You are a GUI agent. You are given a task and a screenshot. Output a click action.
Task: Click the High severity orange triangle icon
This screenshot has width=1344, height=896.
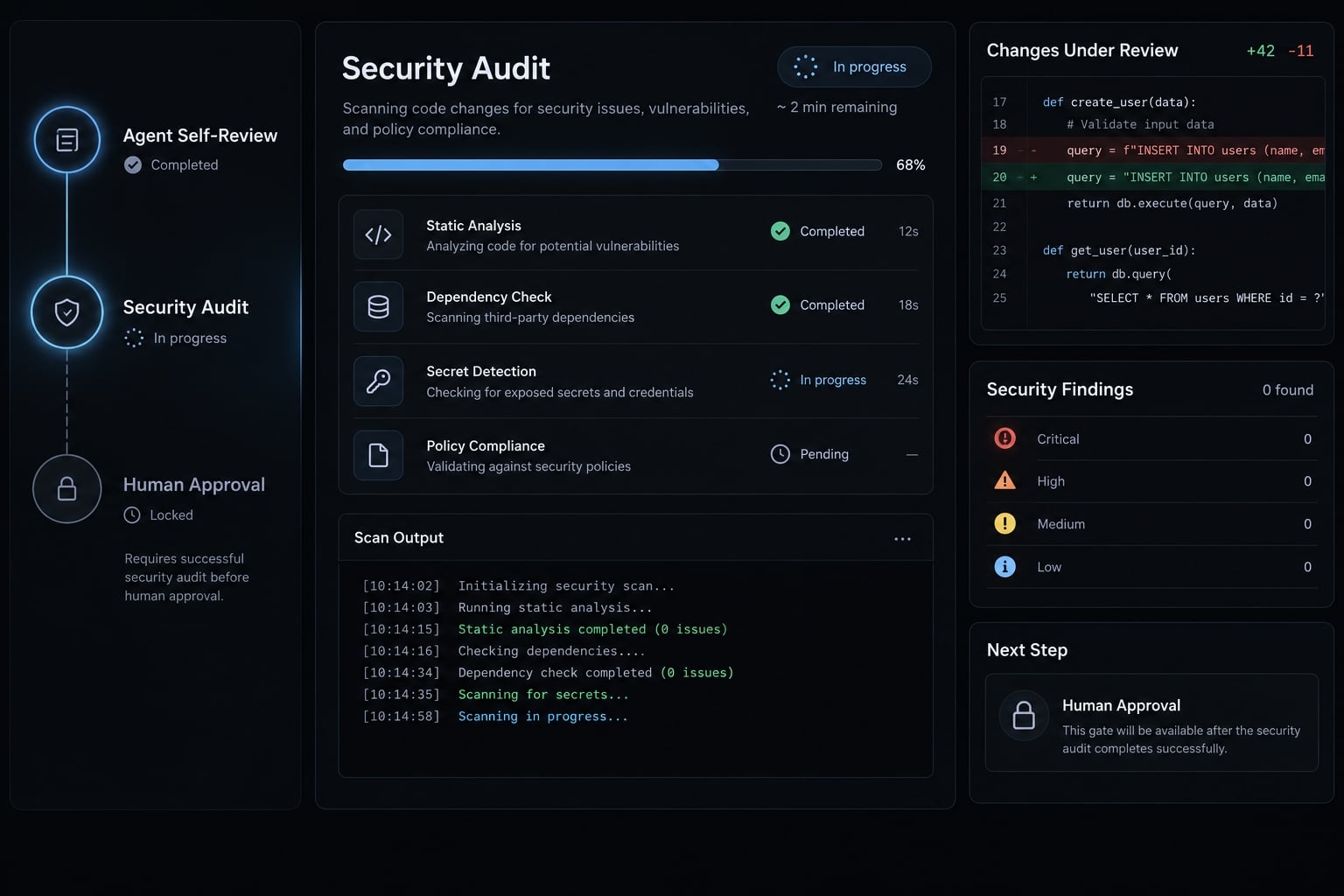(1005, 480)
